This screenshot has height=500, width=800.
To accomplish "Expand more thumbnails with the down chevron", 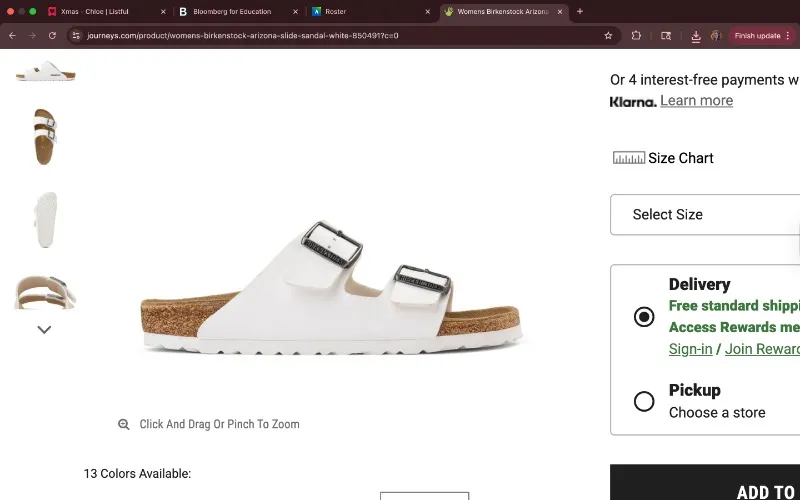I will coord(44,330).
